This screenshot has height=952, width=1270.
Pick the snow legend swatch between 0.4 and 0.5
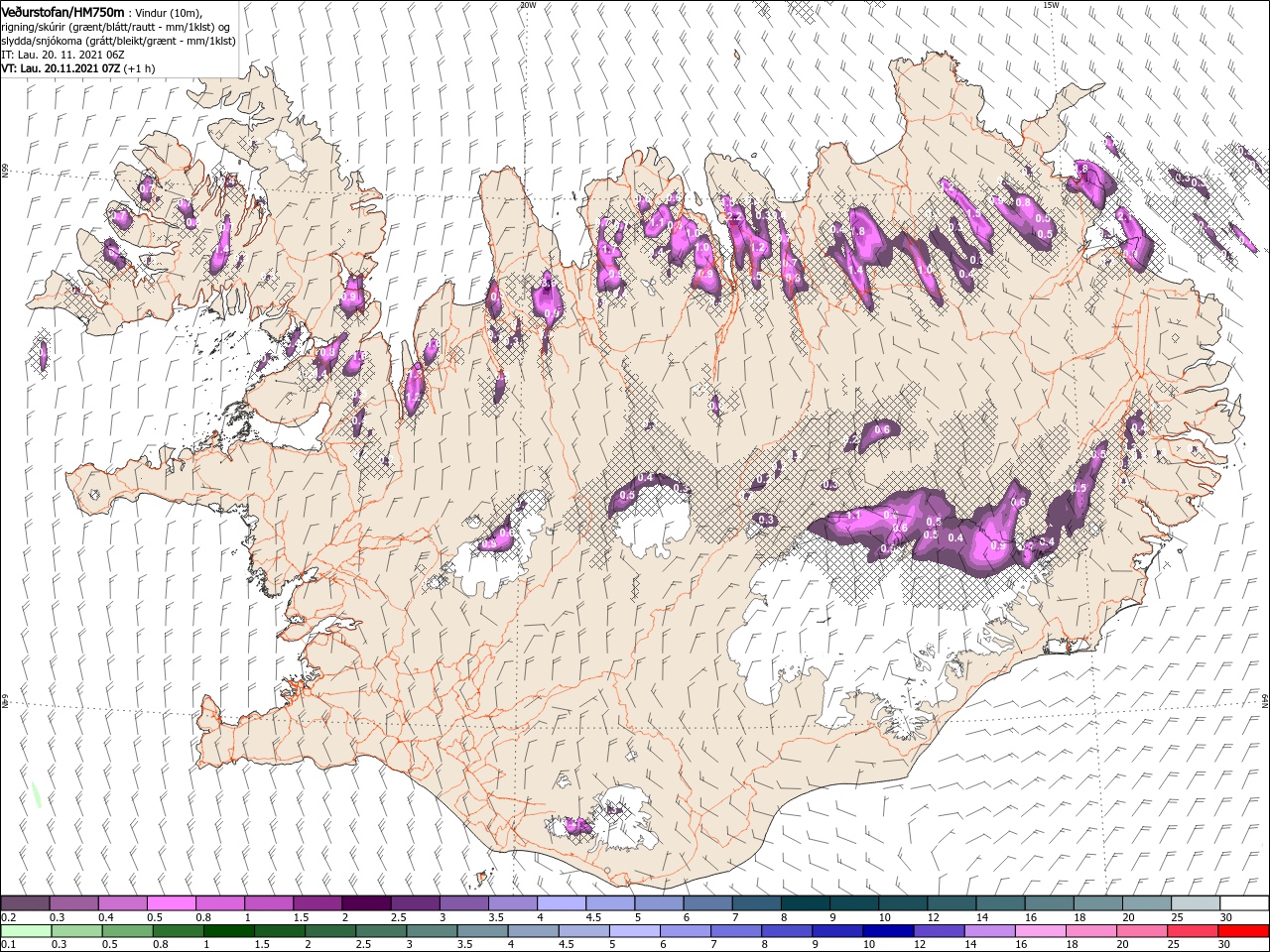(122, 903)
